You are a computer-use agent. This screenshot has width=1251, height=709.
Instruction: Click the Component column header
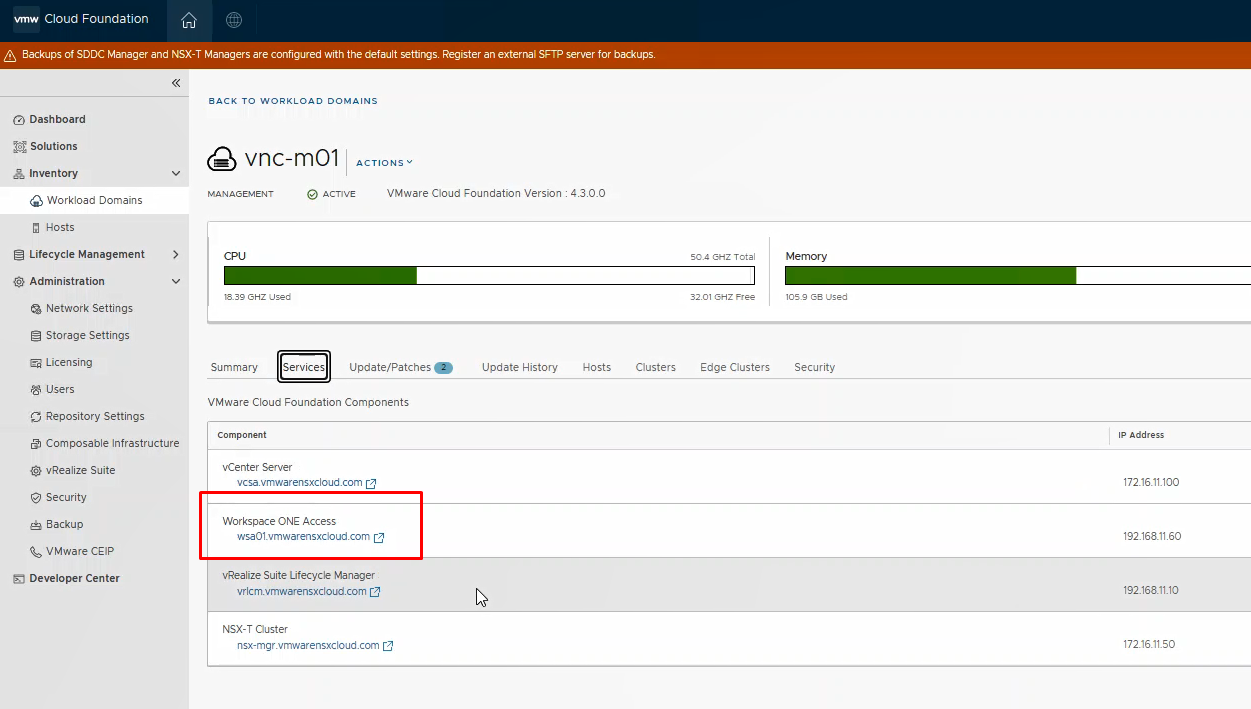(242, 435)
